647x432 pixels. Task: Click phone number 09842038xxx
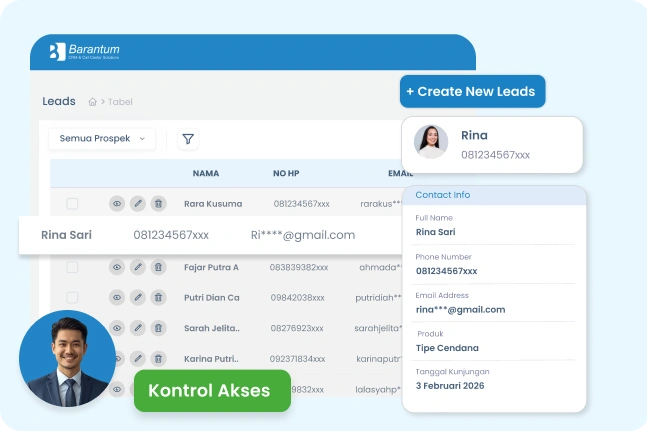click(298, 298)
